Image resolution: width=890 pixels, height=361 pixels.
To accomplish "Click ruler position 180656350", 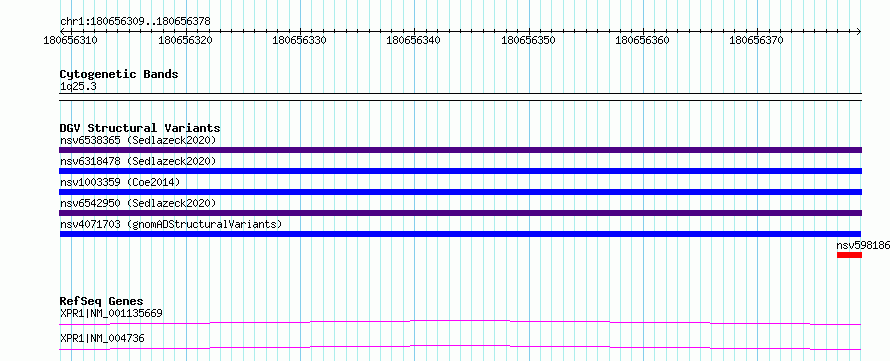I will (528, 40).
